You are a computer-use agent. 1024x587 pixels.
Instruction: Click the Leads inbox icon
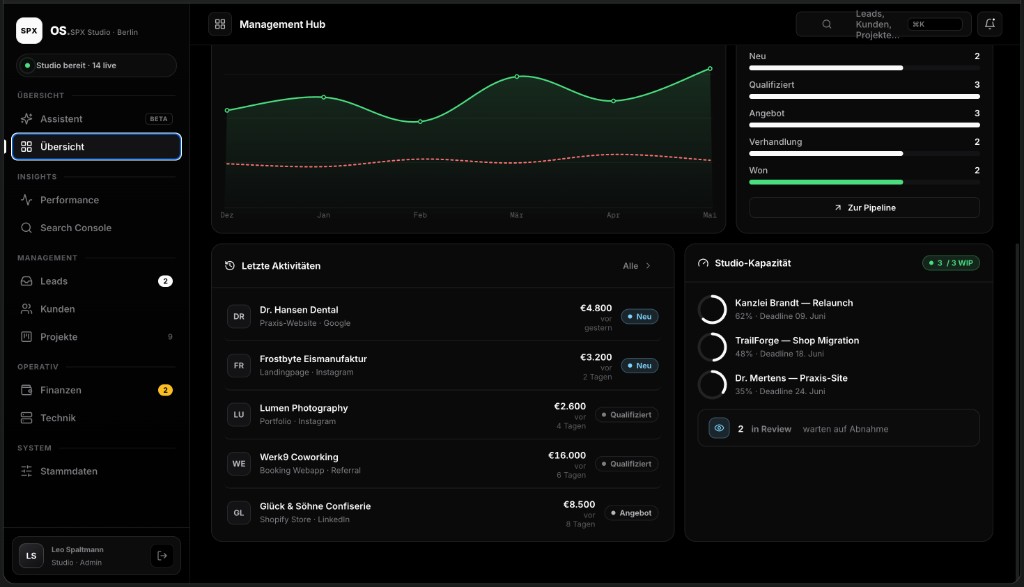pos(26,281)
